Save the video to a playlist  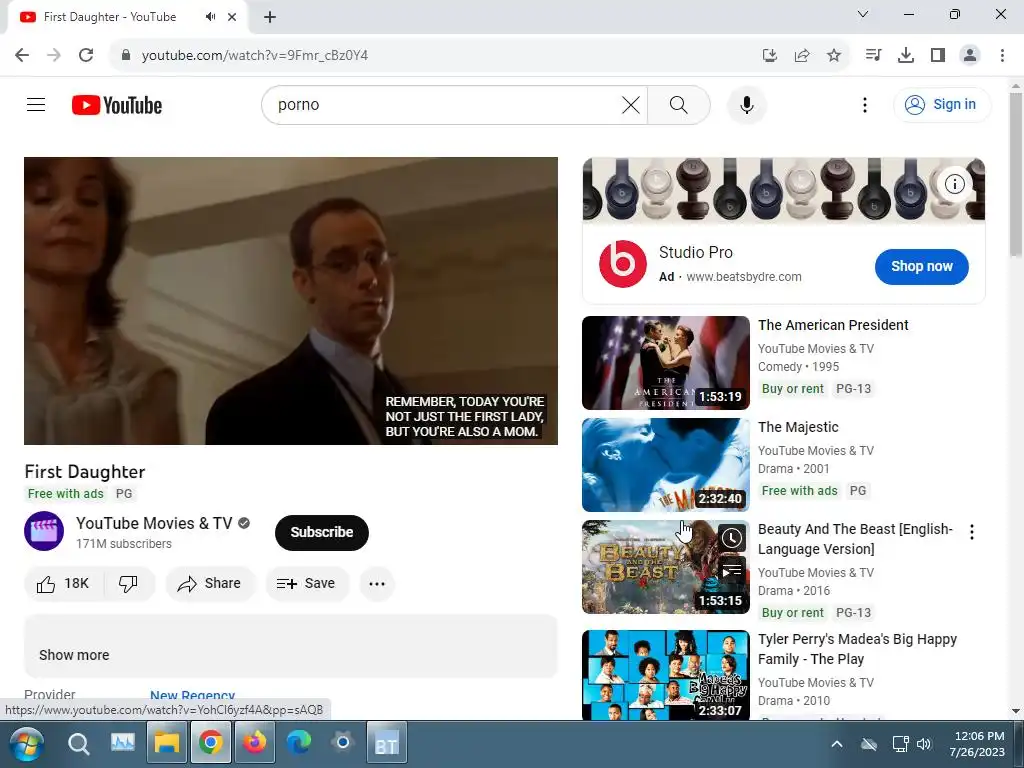306,583
